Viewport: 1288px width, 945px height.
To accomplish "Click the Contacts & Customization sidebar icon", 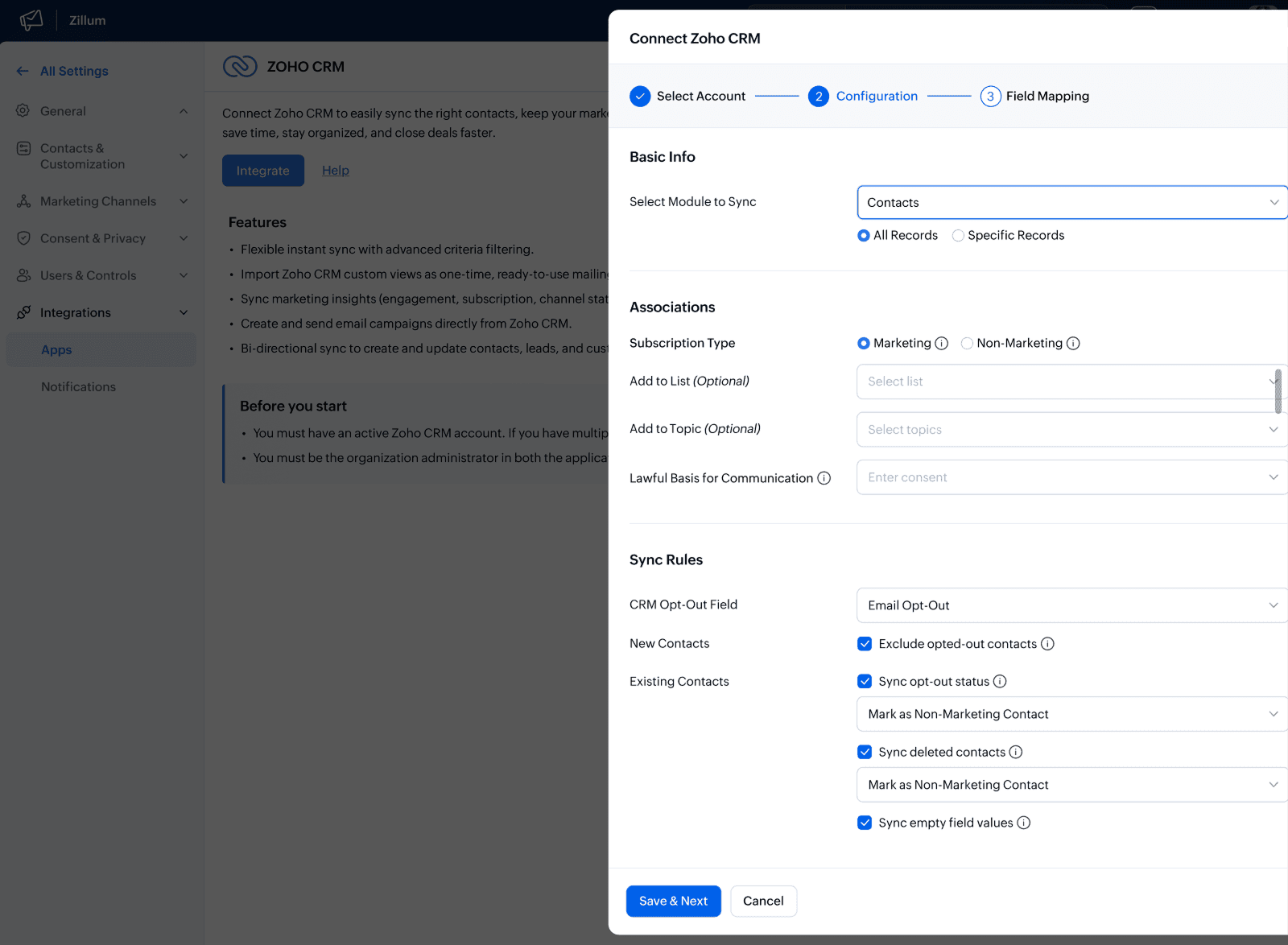I will click(23, 148).
